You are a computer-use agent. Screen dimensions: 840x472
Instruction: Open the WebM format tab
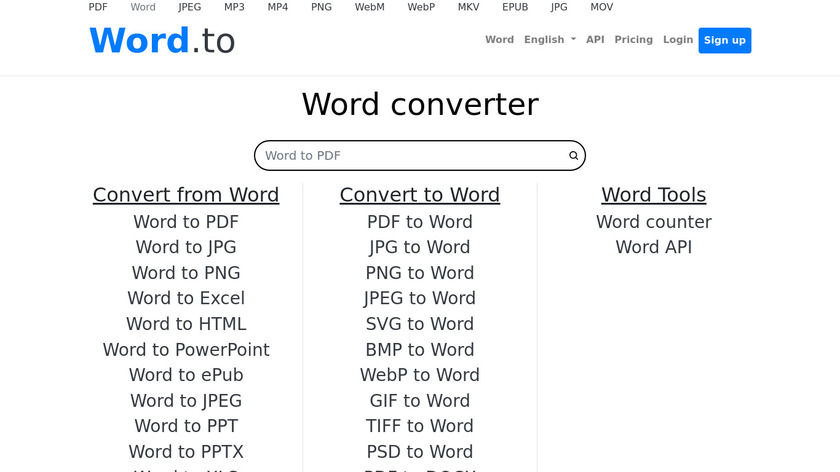tap(370, 7)
